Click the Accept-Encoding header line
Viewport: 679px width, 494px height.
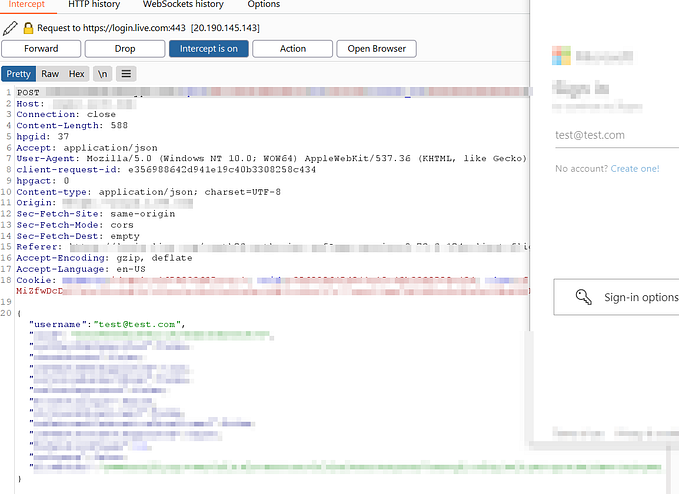click(x=104, y=258)
